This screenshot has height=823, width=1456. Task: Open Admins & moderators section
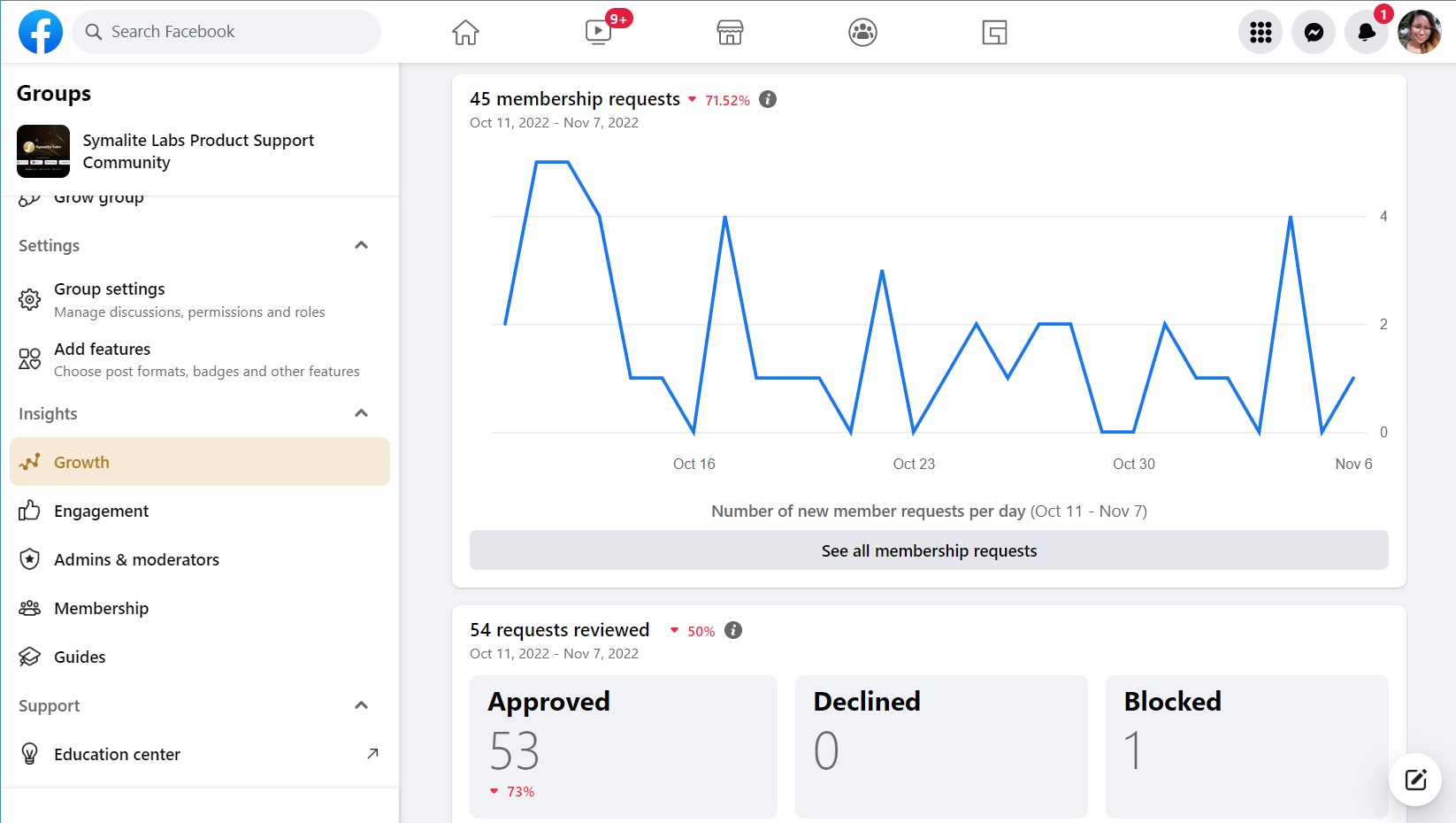pos(137,559)
